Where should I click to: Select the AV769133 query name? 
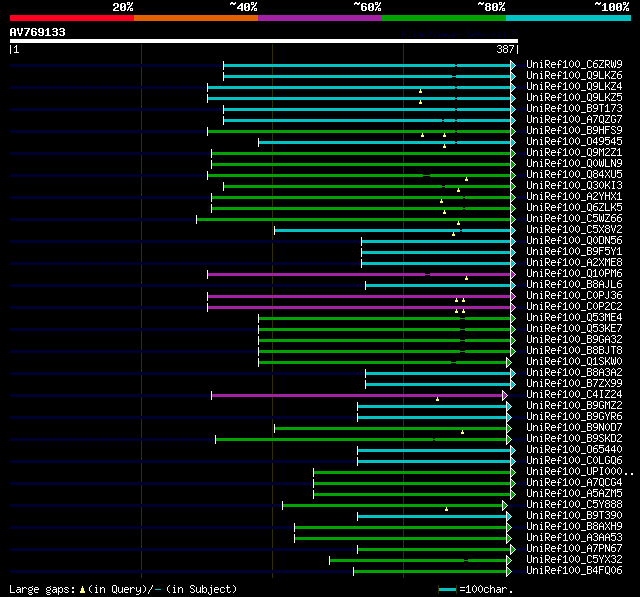pyautogui.click(x=38, y=32)
